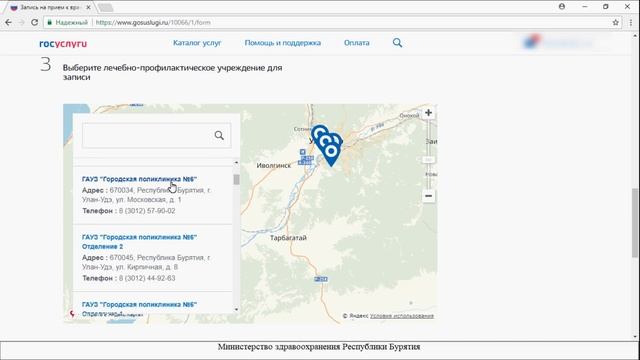Click the page scrollbar down arrow
The width and height of the screenshot is (640, 360).
635,337
